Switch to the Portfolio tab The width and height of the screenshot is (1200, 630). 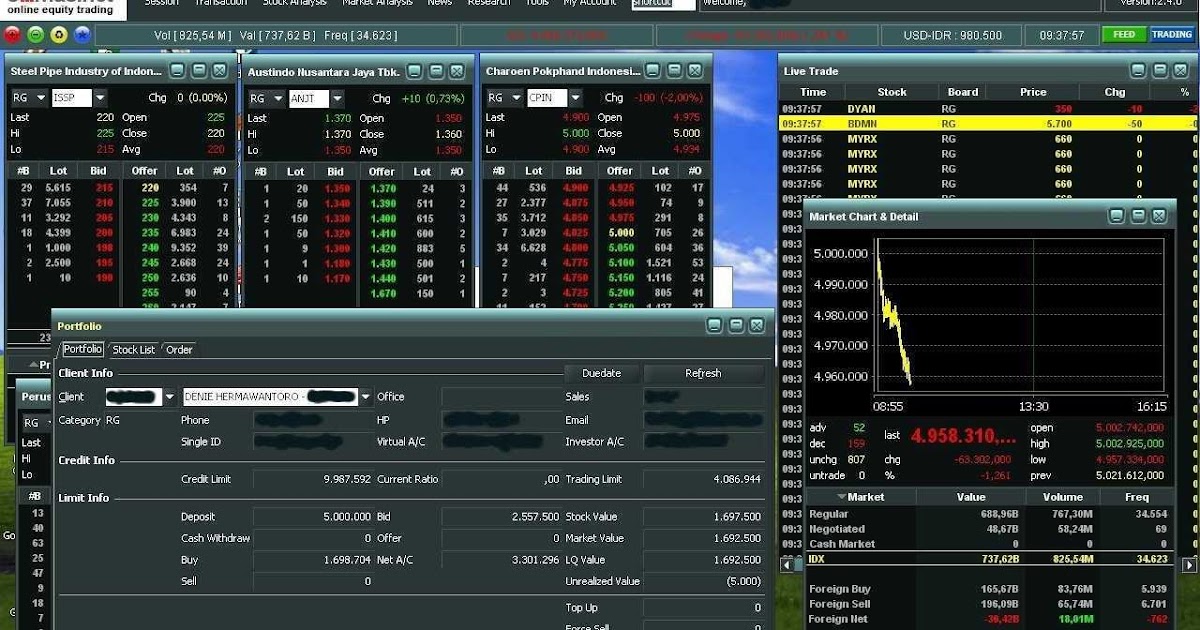83,350
